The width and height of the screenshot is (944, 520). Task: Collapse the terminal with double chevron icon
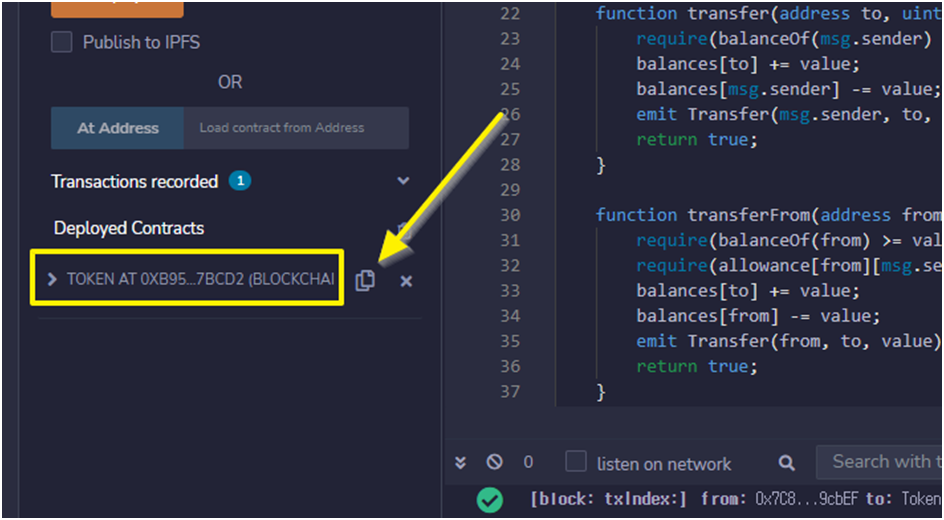pyautogui.click(x=461, y=462)
